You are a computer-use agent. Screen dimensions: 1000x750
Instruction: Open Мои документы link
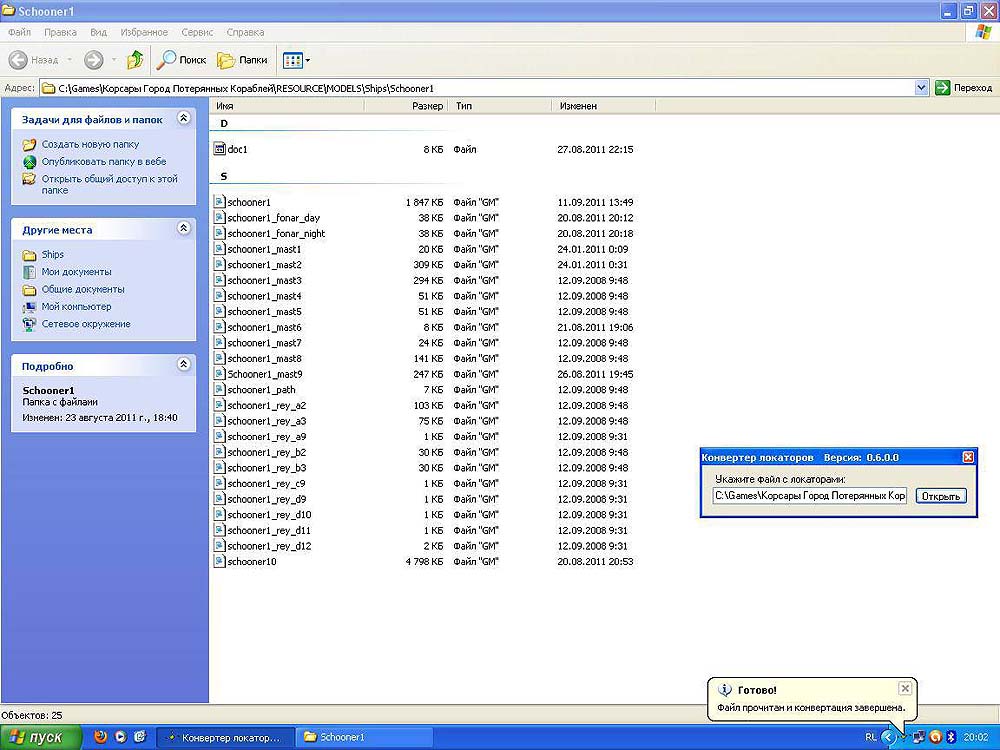coord(77,272)
